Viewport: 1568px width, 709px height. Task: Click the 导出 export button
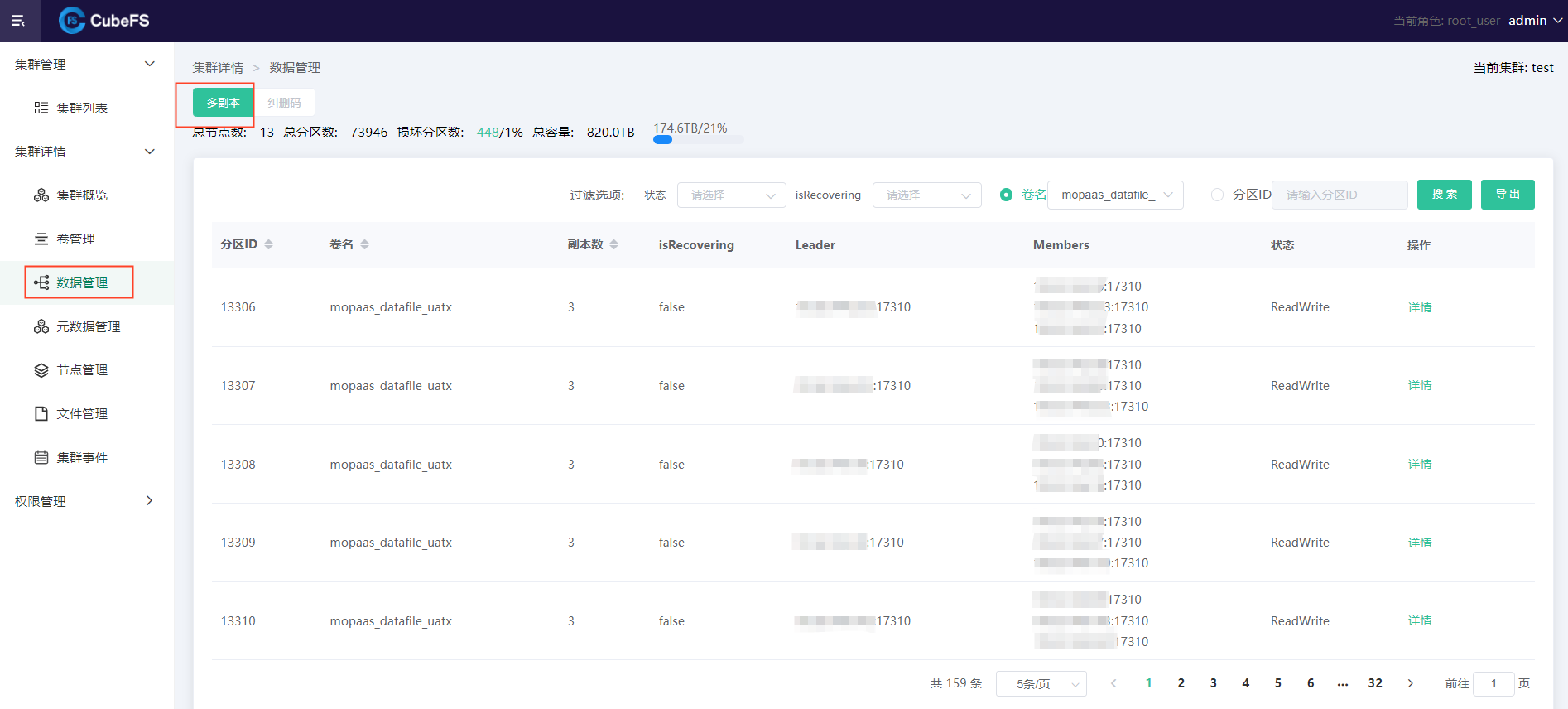(1508, 195)
